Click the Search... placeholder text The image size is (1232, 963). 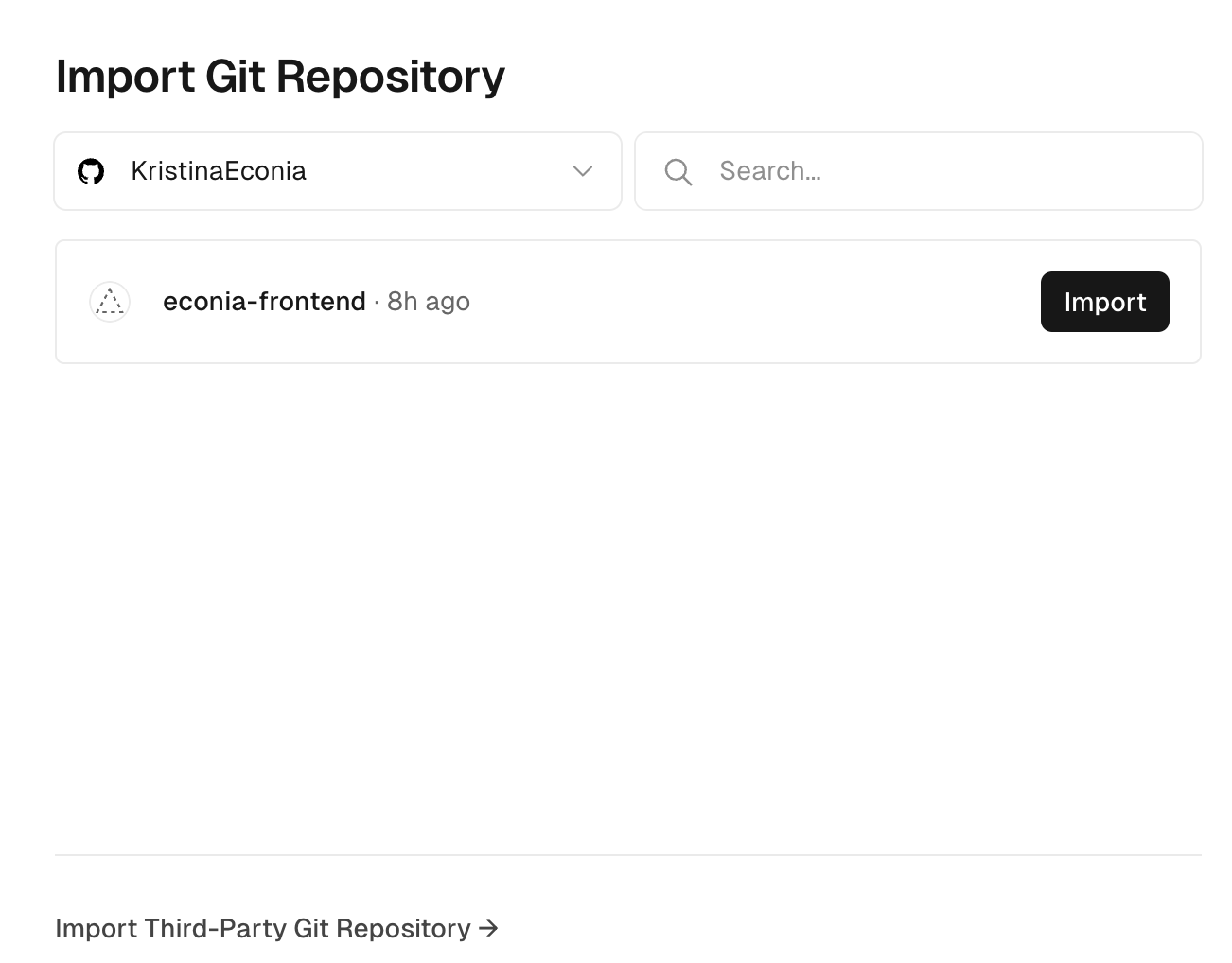(x=770, y=171)
